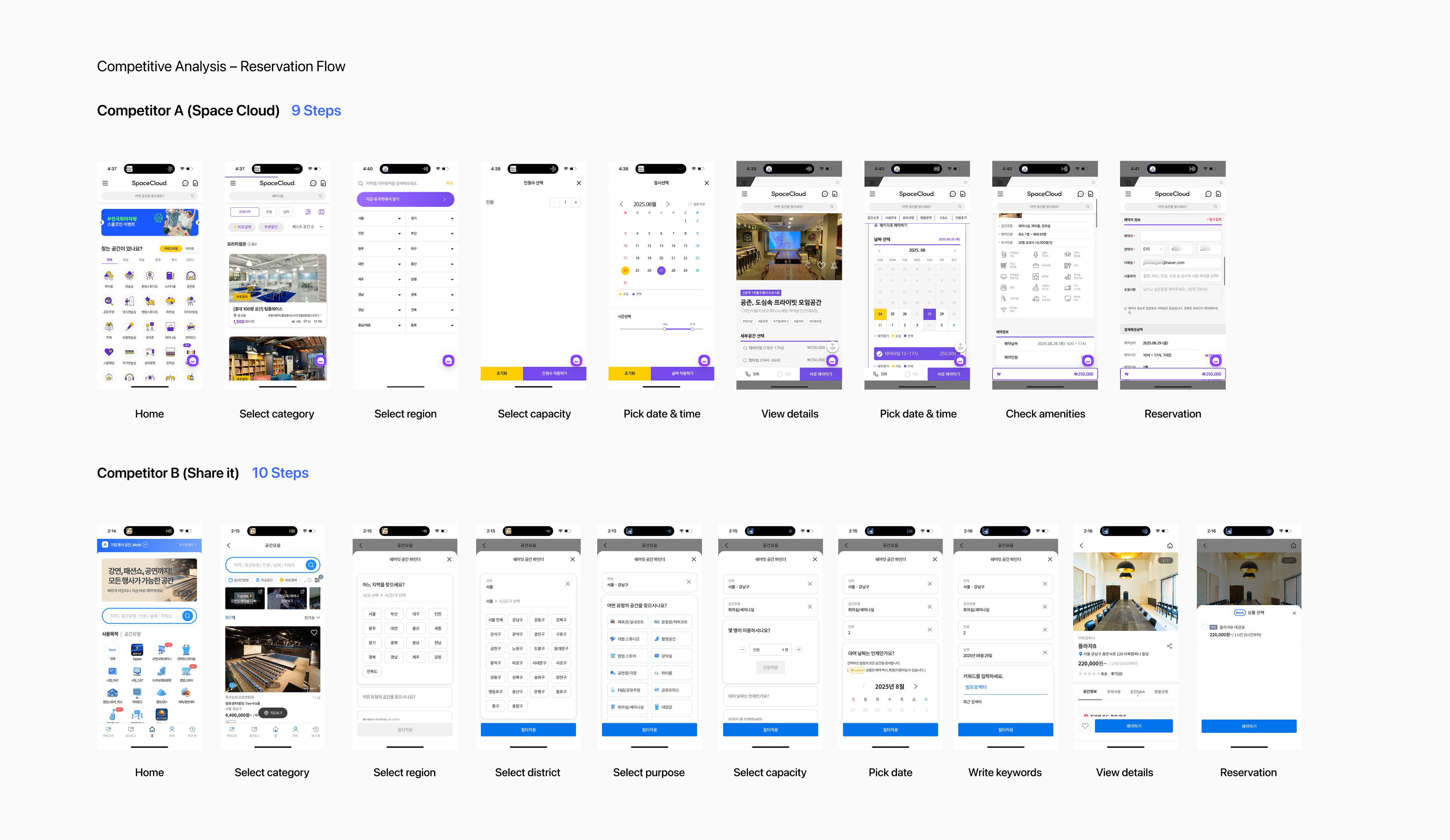1450x840 pixels.
Task: Open the 베스트 공간 순 sort dropdown
Action: point(307,226)
